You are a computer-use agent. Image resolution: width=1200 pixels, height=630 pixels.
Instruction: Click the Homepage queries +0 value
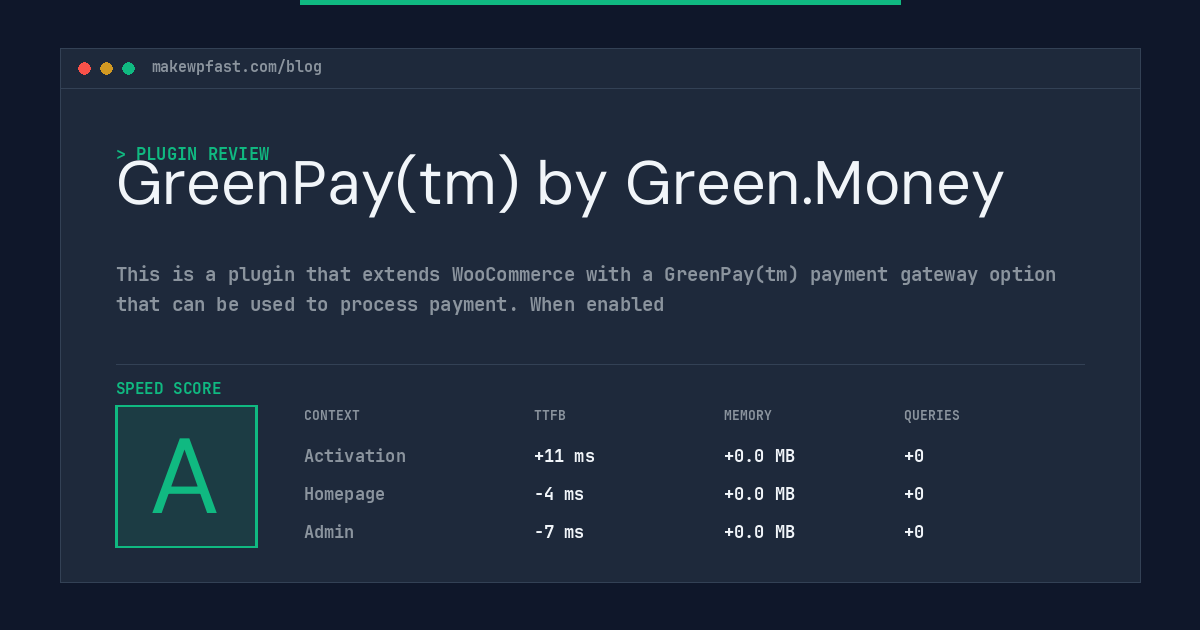914,494
